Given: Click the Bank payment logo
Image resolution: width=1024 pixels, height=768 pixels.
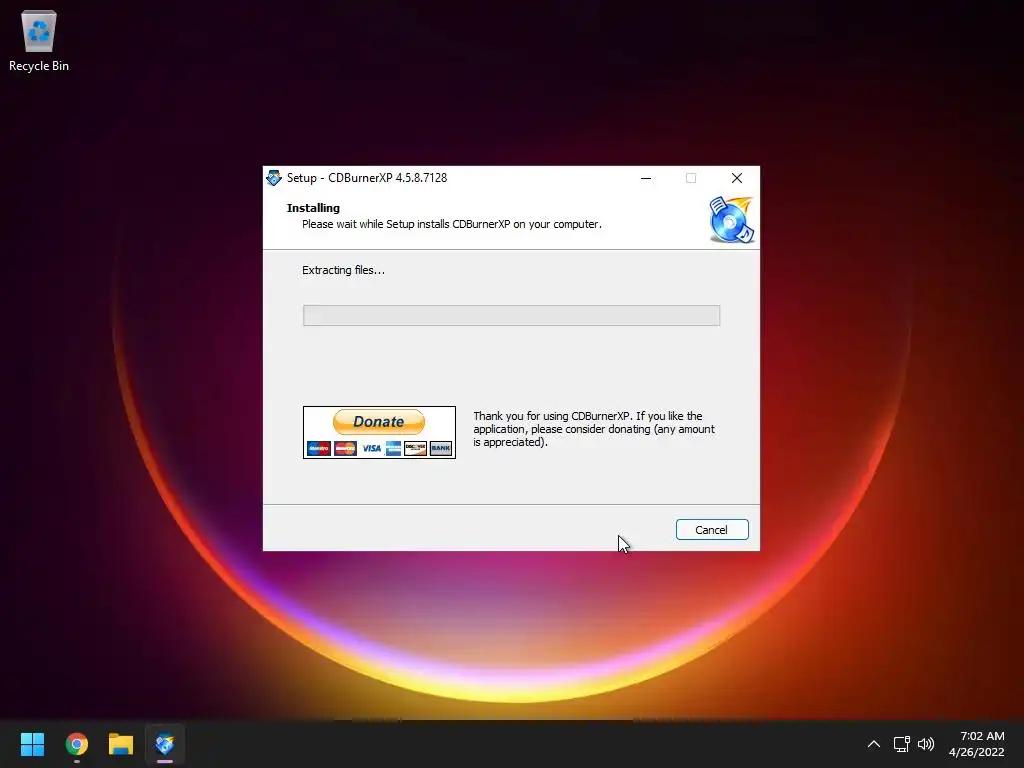Looking at the screenshot, I should click(x=441, y=448).
